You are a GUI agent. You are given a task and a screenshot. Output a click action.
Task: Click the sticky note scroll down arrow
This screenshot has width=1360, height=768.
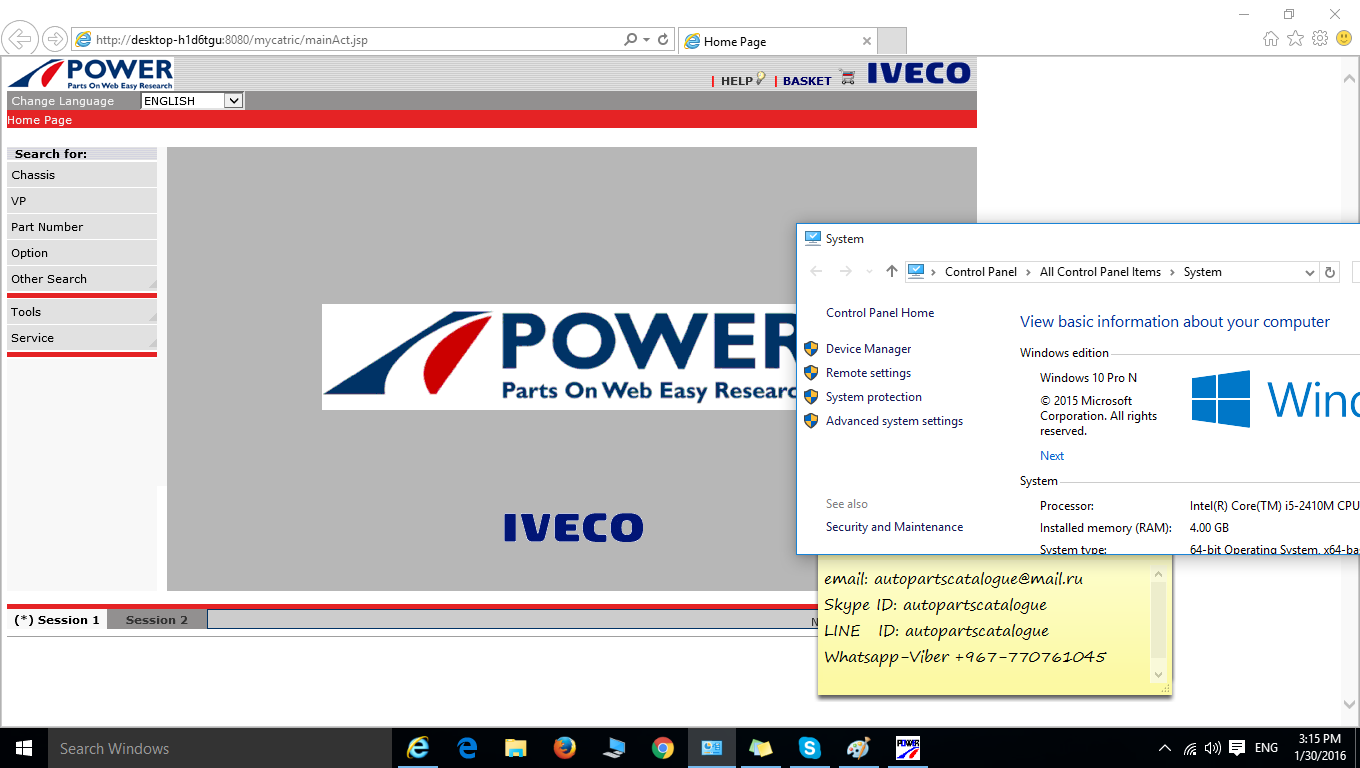pyautogui.click(x=1160, y=675)
